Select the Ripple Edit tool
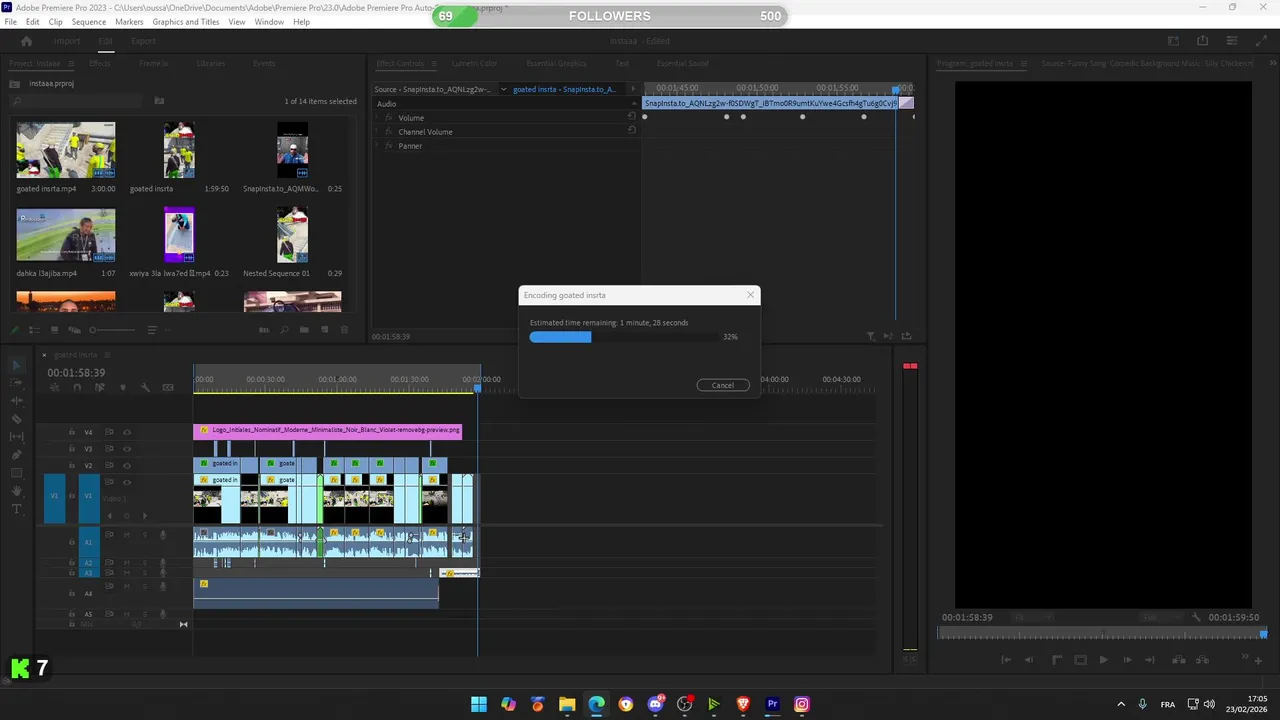Image resolution: width=1280 pixels, height=720 pixels. (16, 401)
